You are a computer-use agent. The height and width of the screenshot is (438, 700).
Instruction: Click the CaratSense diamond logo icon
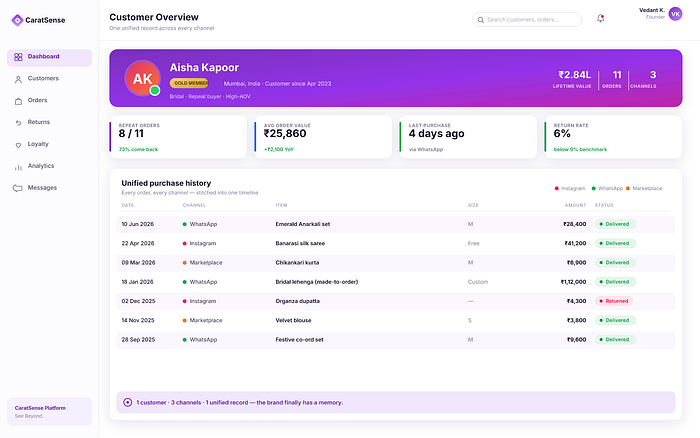tap(17, 20)
